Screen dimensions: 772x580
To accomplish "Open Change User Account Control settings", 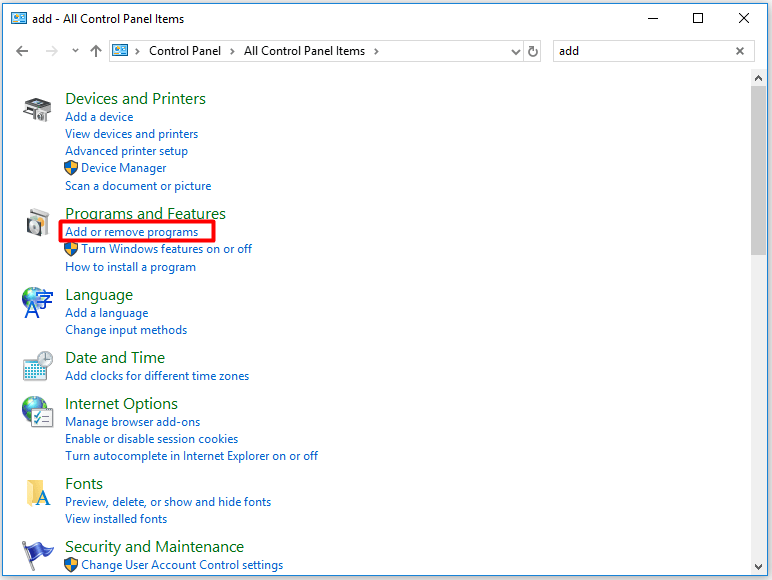I will click(x=182, y=565).
